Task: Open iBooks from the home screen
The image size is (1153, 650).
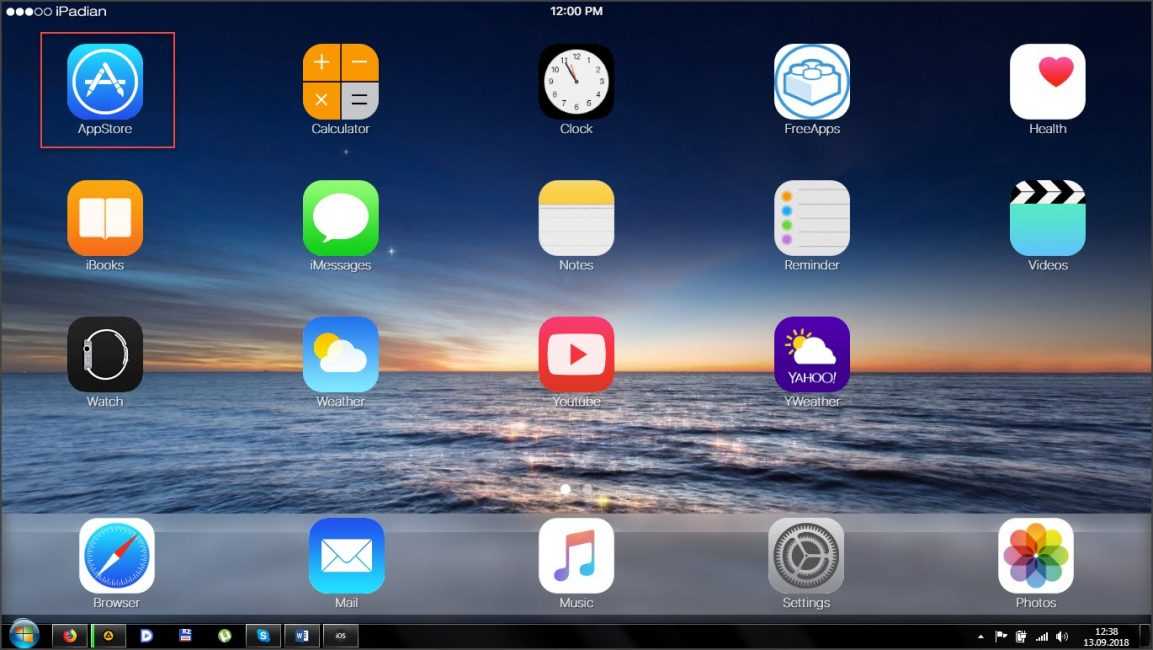Action: 105,218
